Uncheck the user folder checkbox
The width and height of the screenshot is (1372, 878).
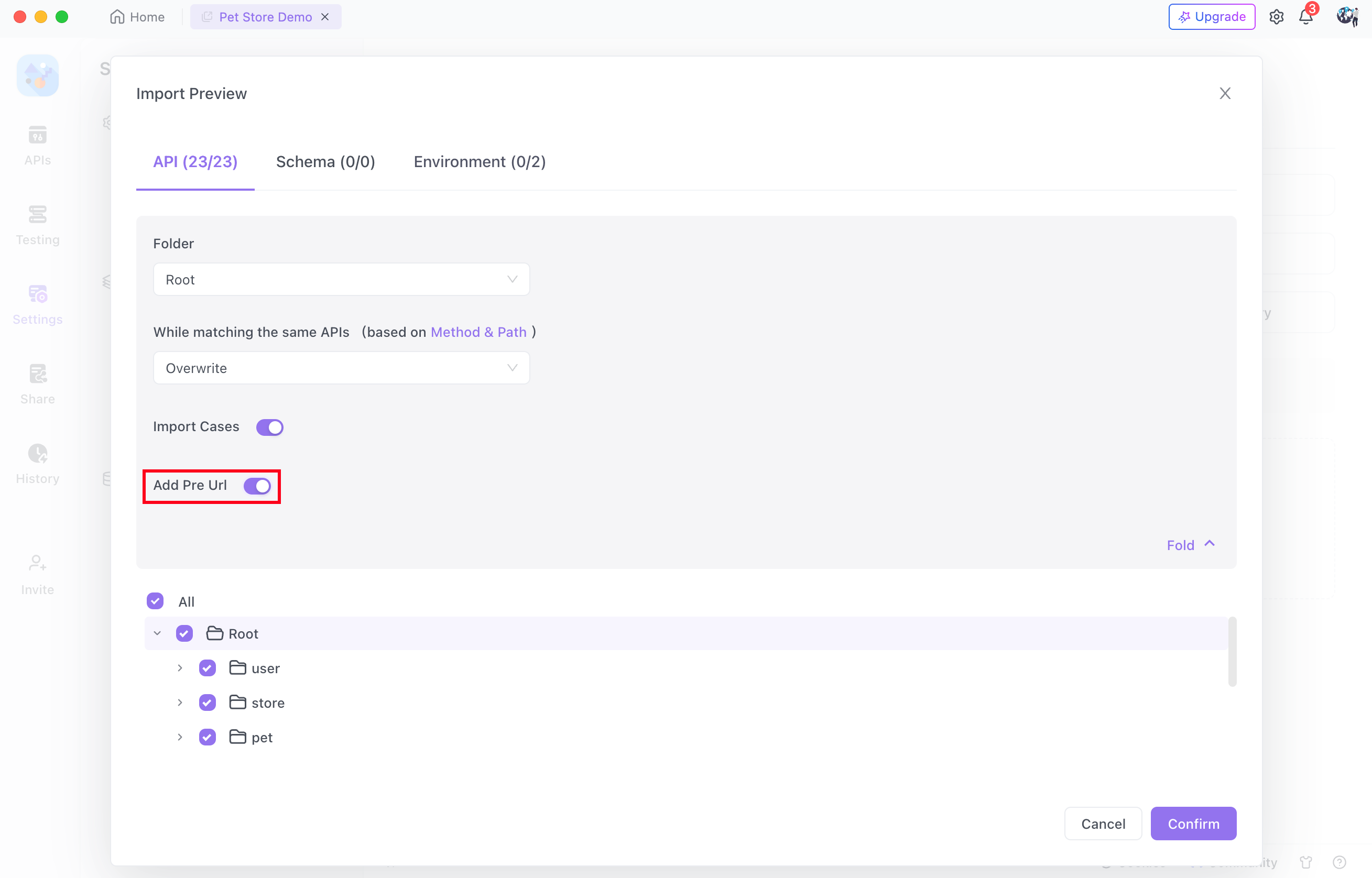tap(208, 667)
